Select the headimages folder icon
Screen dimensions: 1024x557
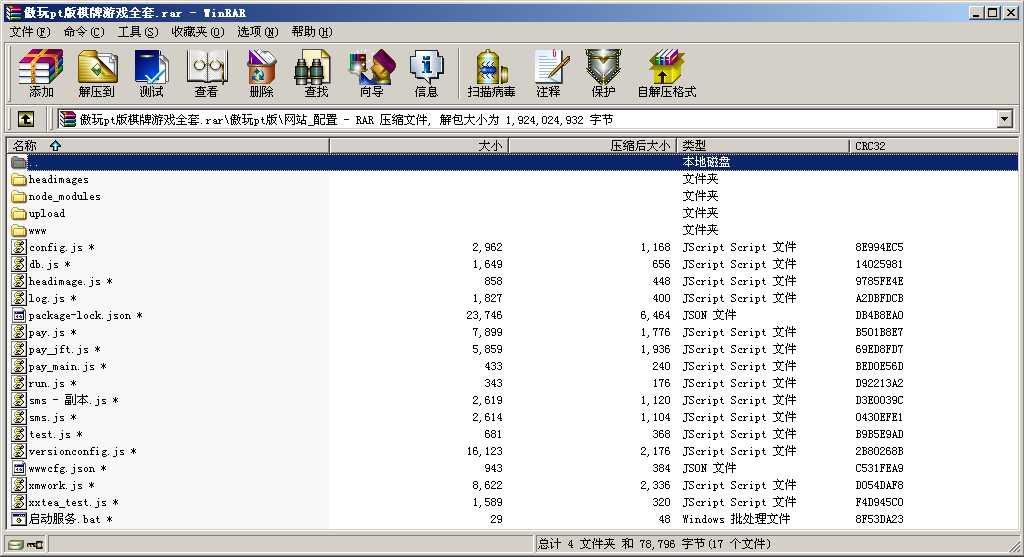coord(20,179)
